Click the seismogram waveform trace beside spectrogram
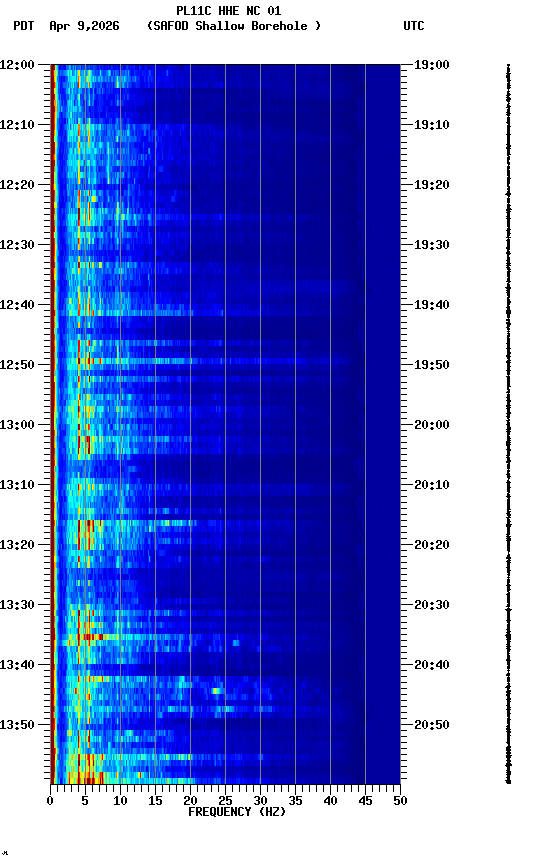Image resolution: width=552 pixels, height=864 pixels. (x=508, y=424)
